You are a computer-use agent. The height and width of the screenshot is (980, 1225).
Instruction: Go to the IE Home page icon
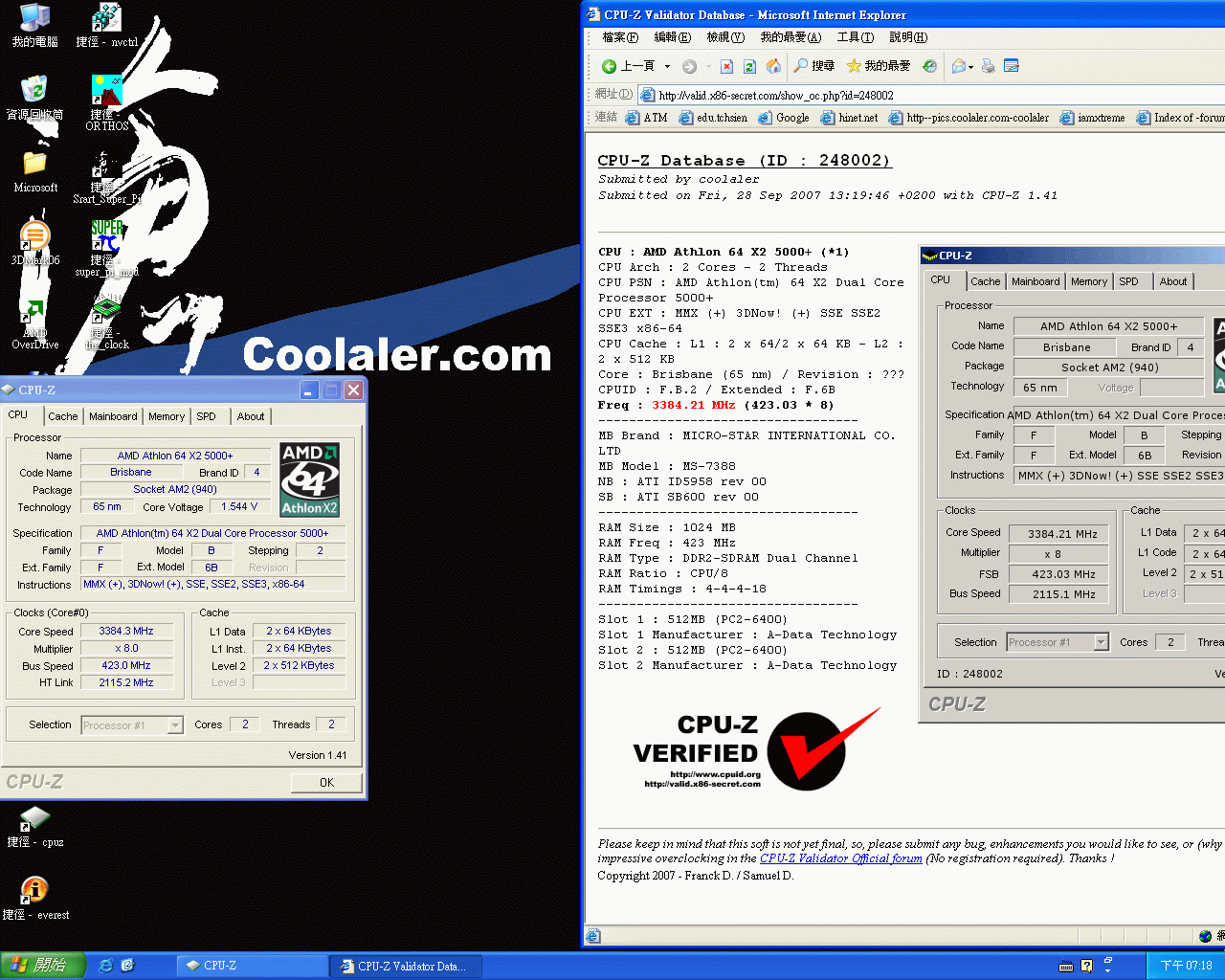773,66
